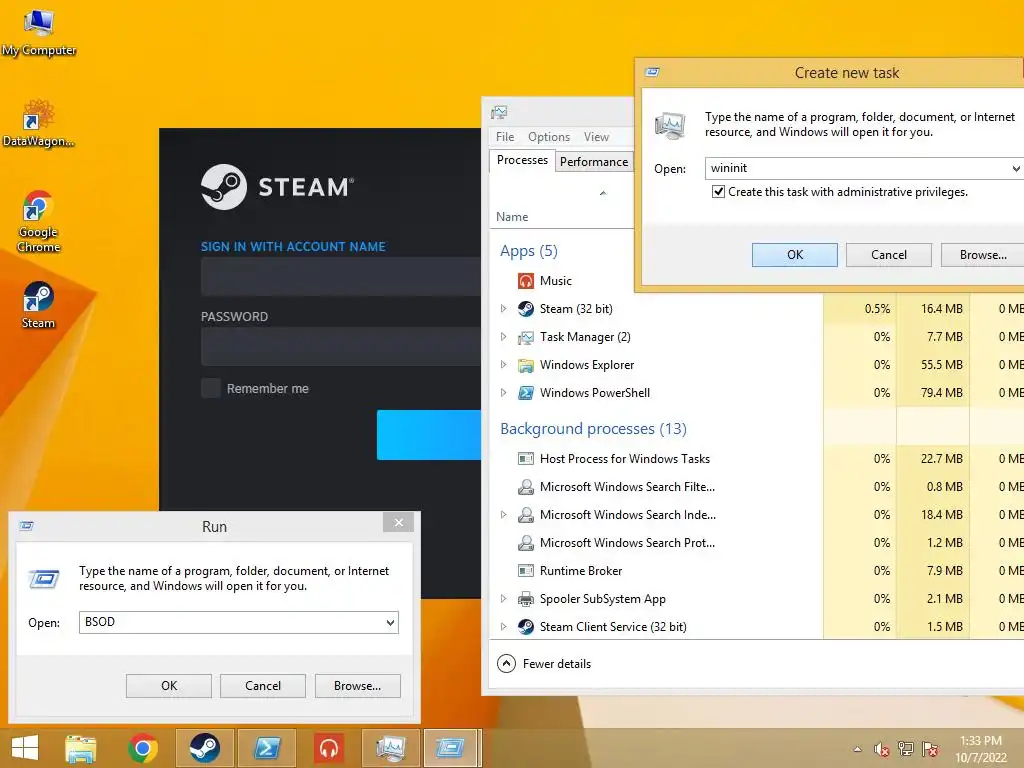
Task: Close the Run dialog
Action: point(398,522)
